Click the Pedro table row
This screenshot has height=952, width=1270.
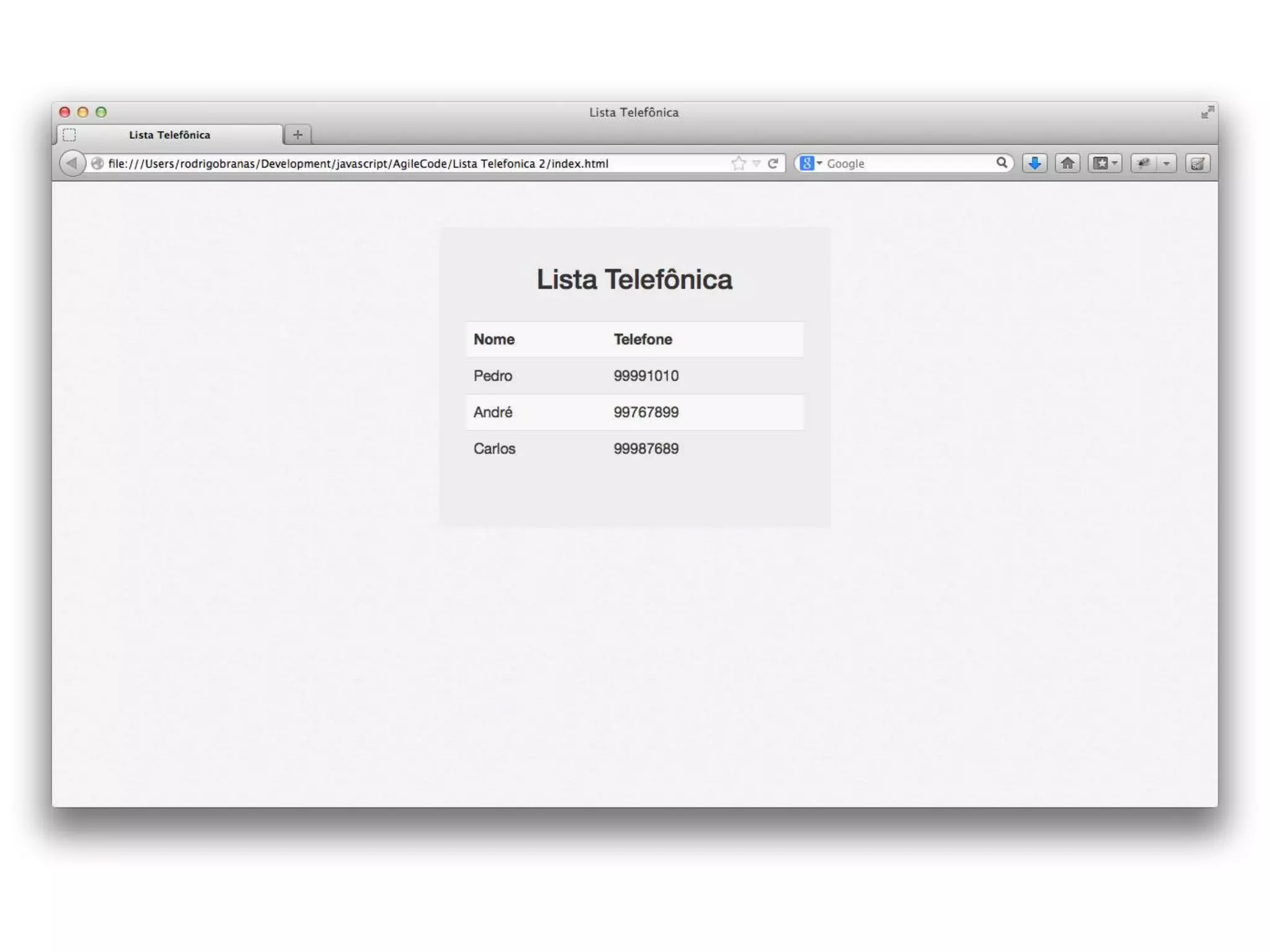634,376
